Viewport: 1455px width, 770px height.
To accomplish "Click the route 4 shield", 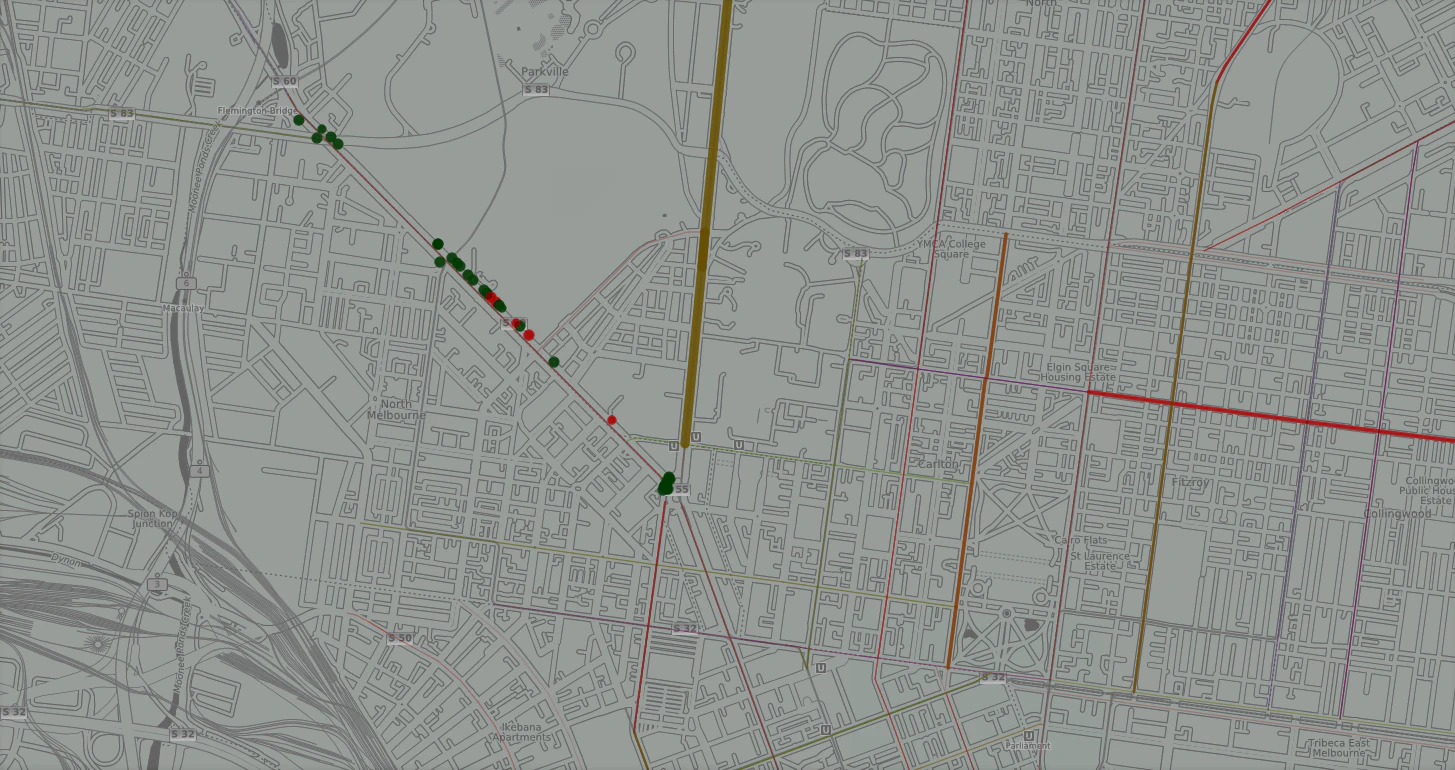I will coord(201,470).
